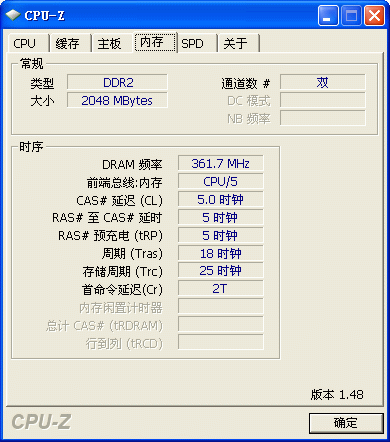Image resolution: width=390 pixels, height=442 pixels.
Task: Select the 内存 tab
Action: coord(155,42)
